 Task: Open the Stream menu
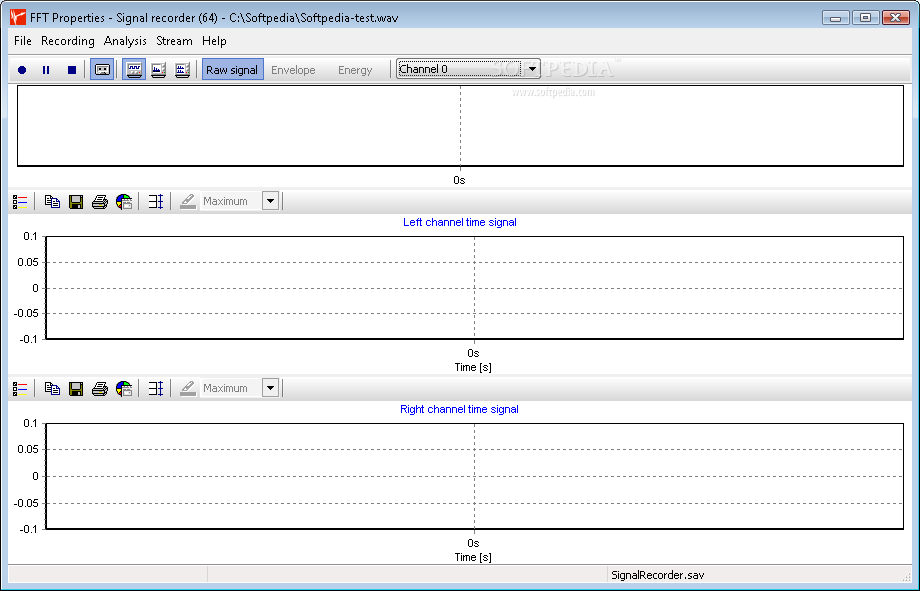pos(174,41)
